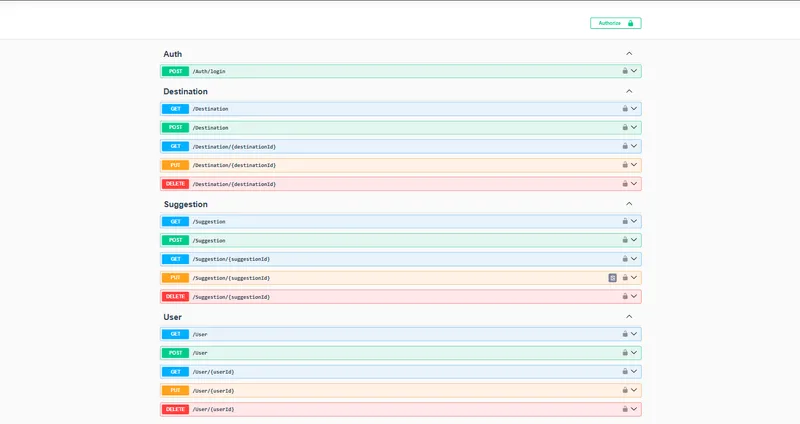Image resolution: width=800 pixels, height=424 pixels.
Task: Expand DELETE /Suggestion/{suggestionId} using its arrow
Action: (634, 296)
